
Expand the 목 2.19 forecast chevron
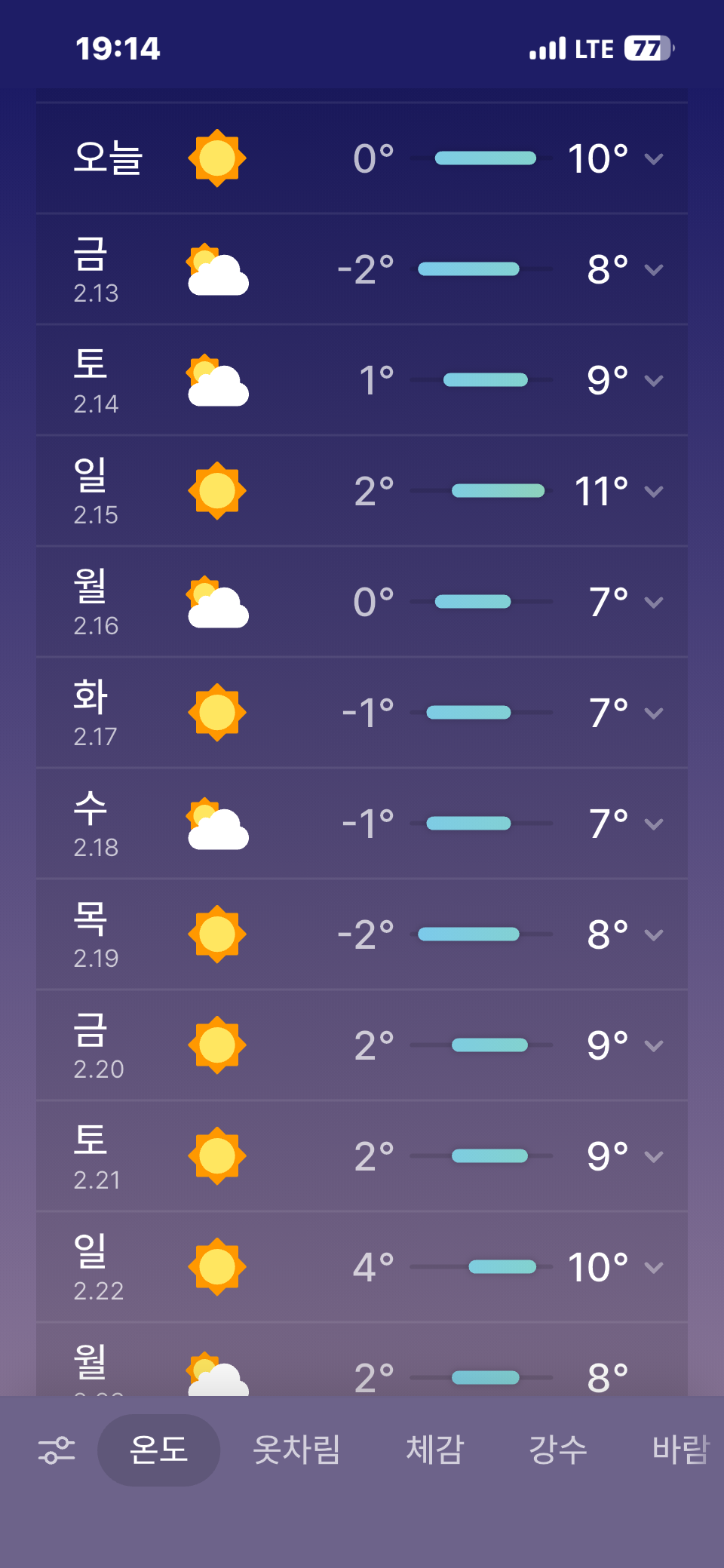pos(654,935)
